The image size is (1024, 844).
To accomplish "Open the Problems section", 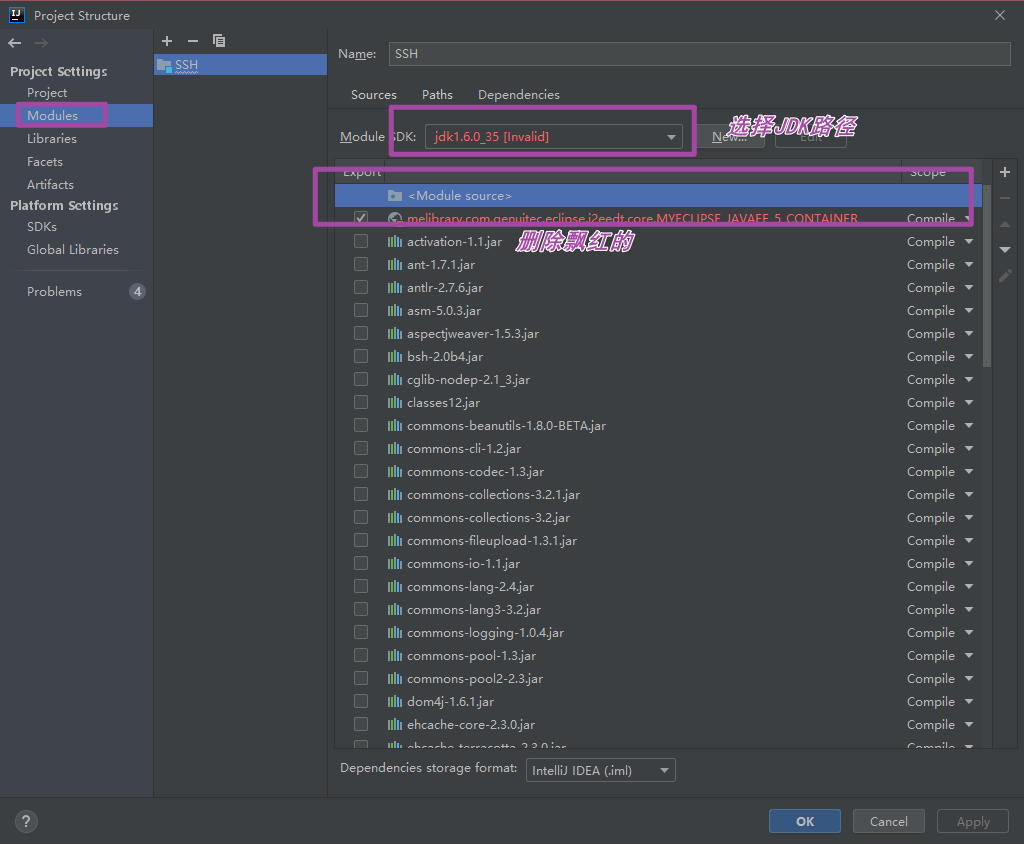I will pyautogui.click(x=54, y=291).
